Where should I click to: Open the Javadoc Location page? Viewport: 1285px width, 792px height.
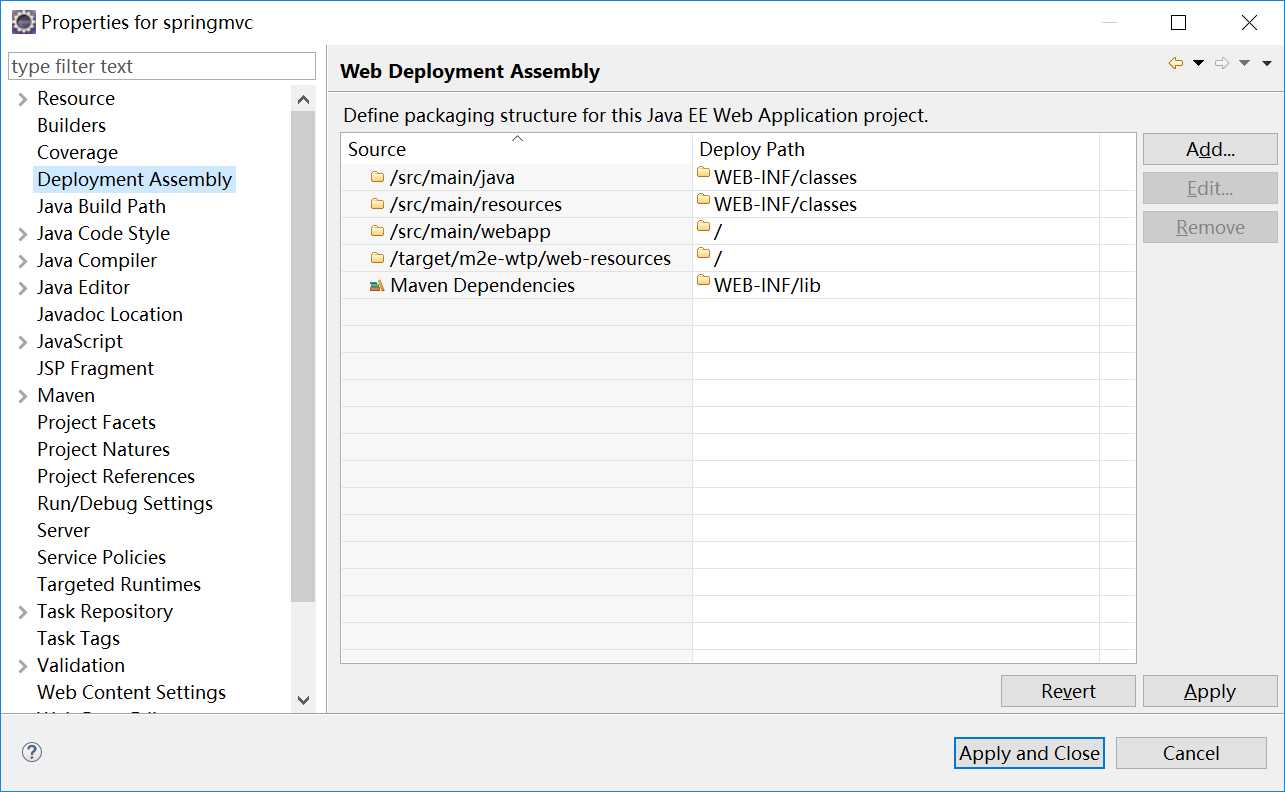(x=110, y=314)
